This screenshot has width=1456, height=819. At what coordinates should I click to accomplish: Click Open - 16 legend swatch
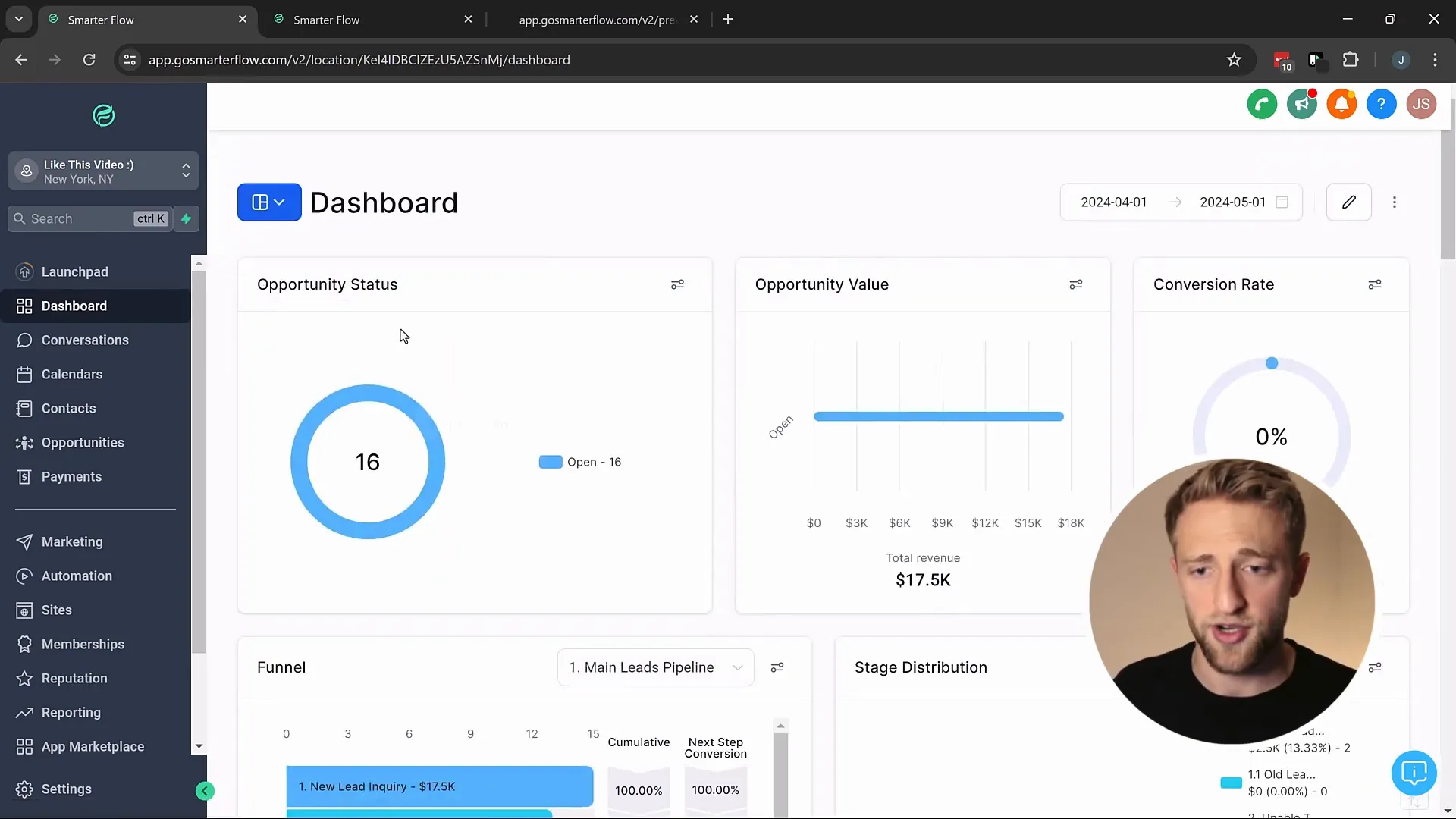coord(551,462)
